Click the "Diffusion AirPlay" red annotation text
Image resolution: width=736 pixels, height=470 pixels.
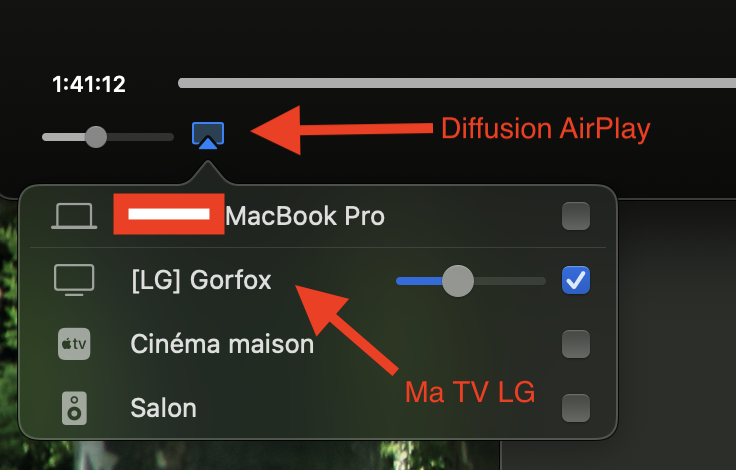[x=545, y=128]
